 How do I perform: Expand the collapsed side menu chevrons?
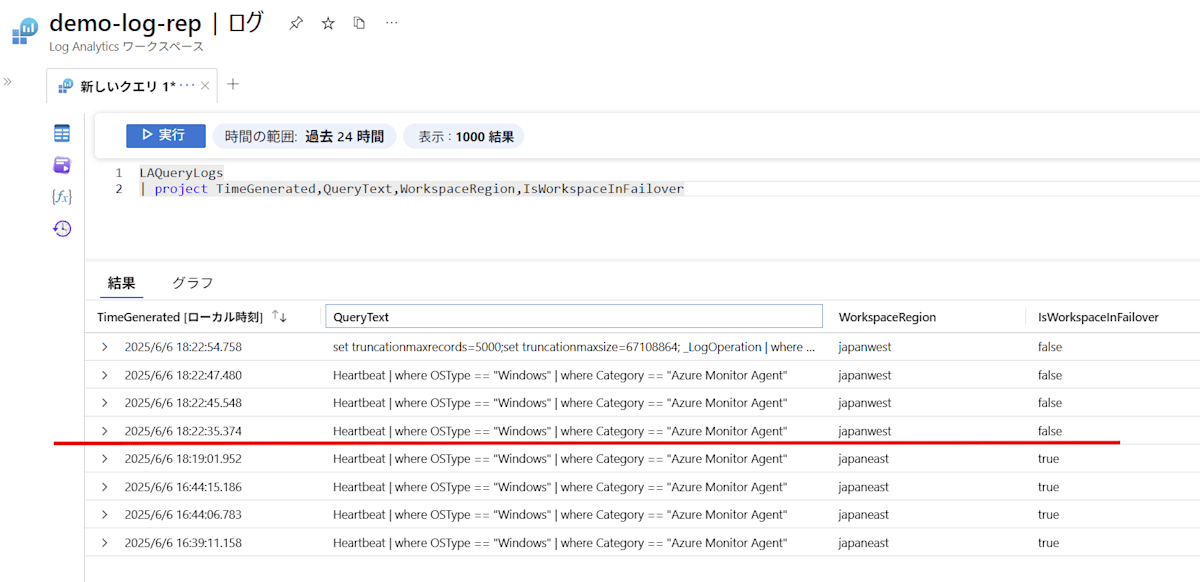(x=8, y=82)
